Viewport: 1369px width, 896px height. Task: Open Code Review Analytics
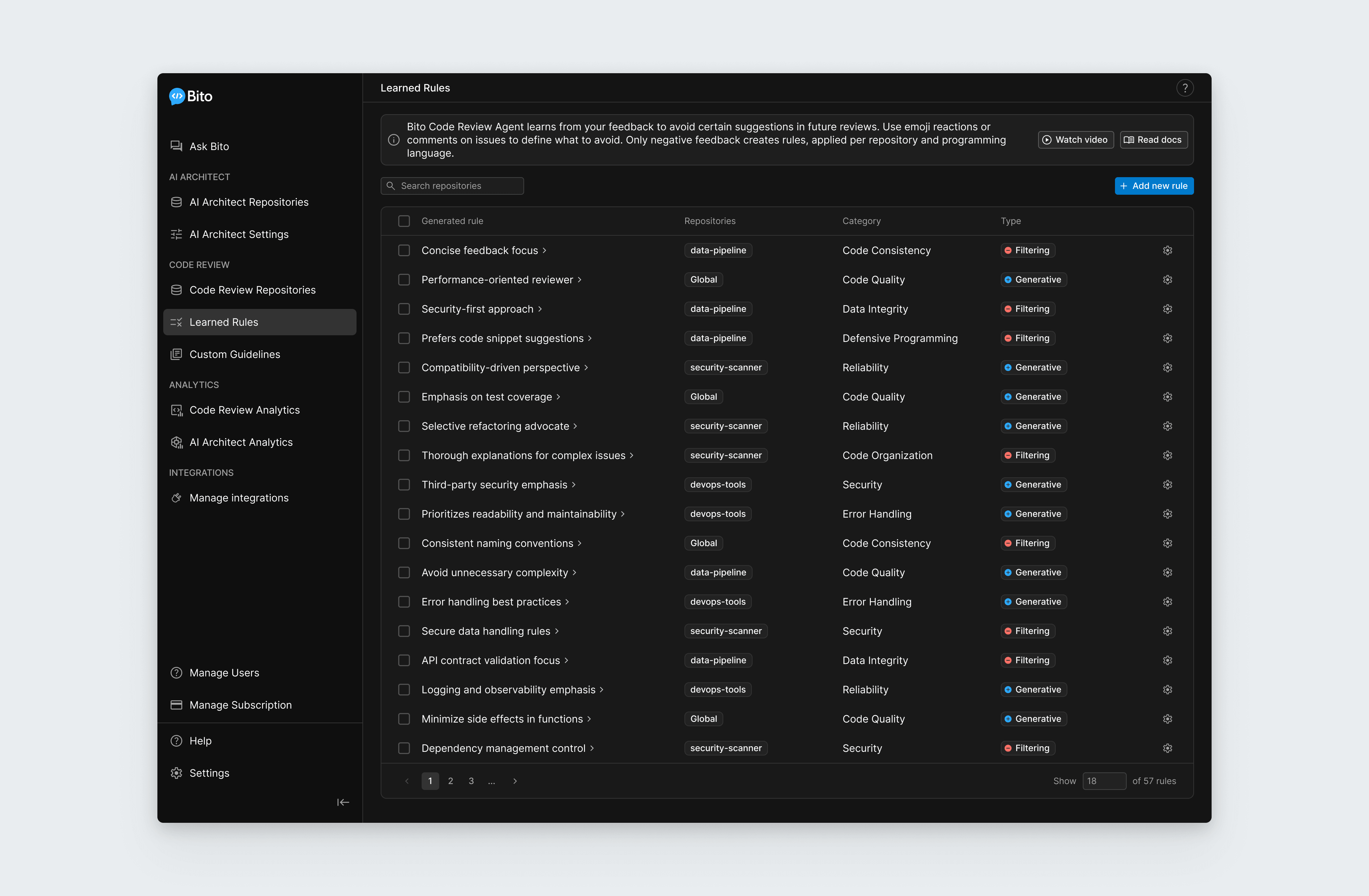(260, 411)
